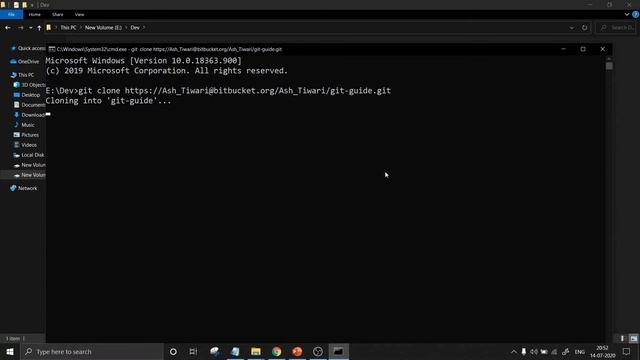640x360 pixels.
Task: Open Explorer help question mark icon
Action: point(636,14)
